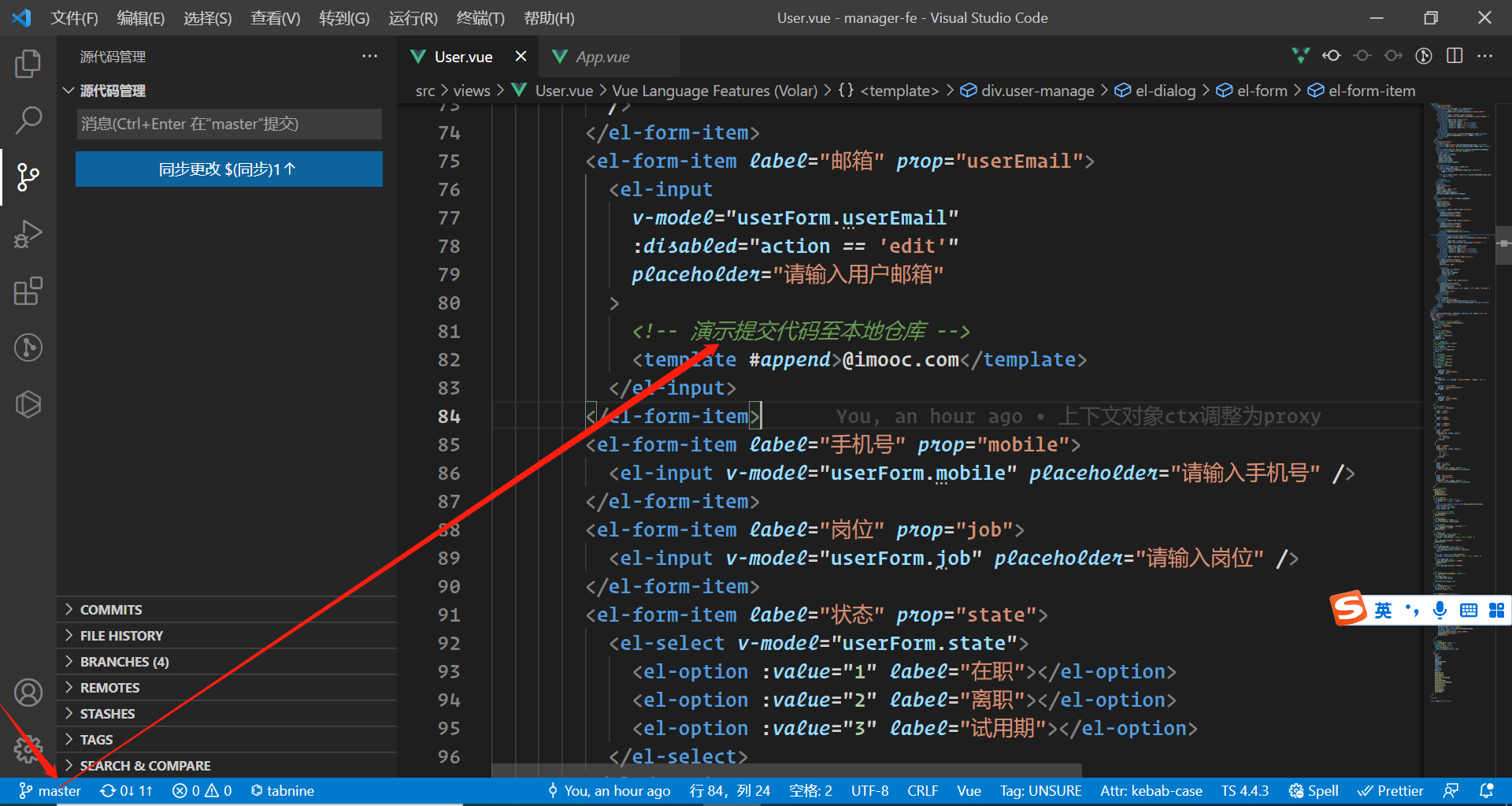Screen dimensions: 1512x806
Task: Click 同步更改 sync button
Action: 229,169
